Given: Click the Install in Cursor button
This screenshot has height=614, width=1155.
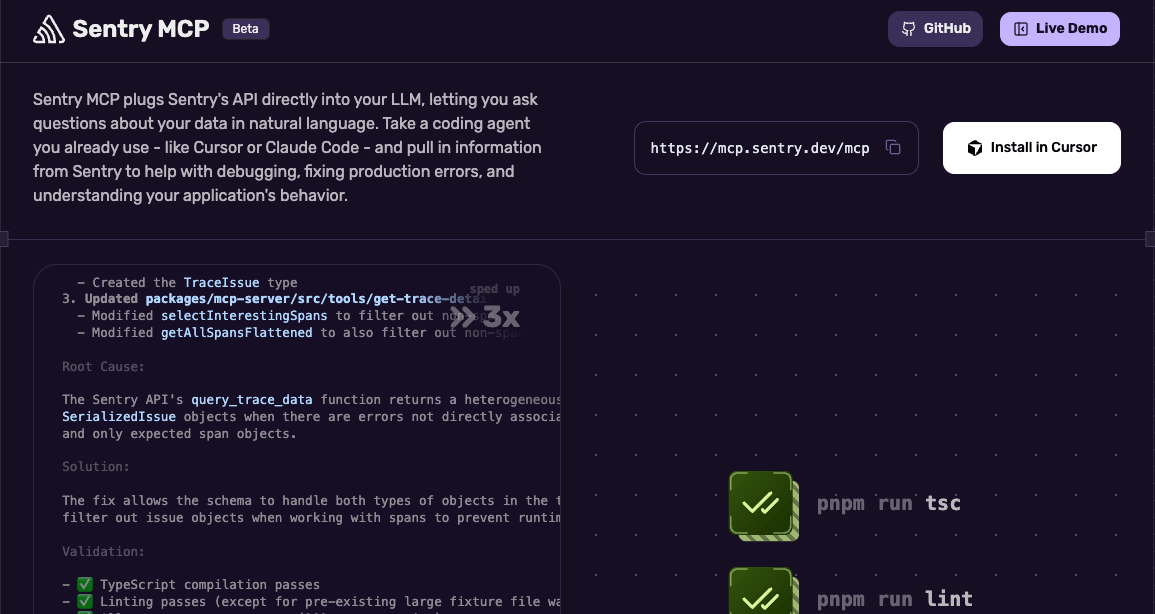Looking at the screenshot, I should (x=1031, y=147).
